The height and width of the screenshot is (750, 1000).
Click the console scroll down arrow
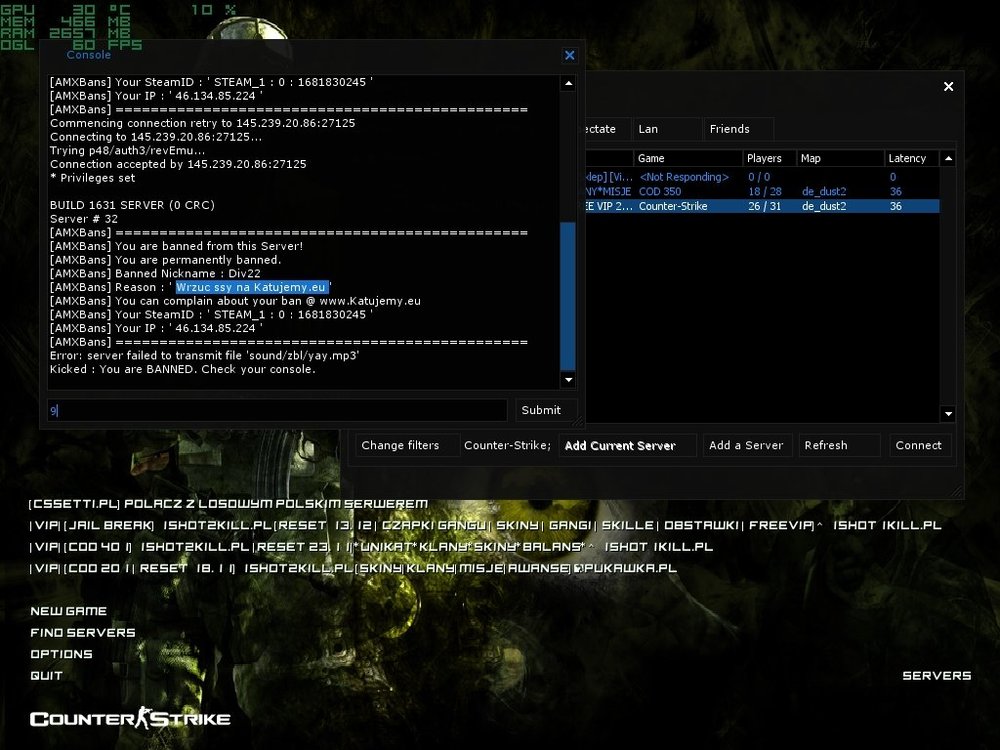(x=568, y=379)
